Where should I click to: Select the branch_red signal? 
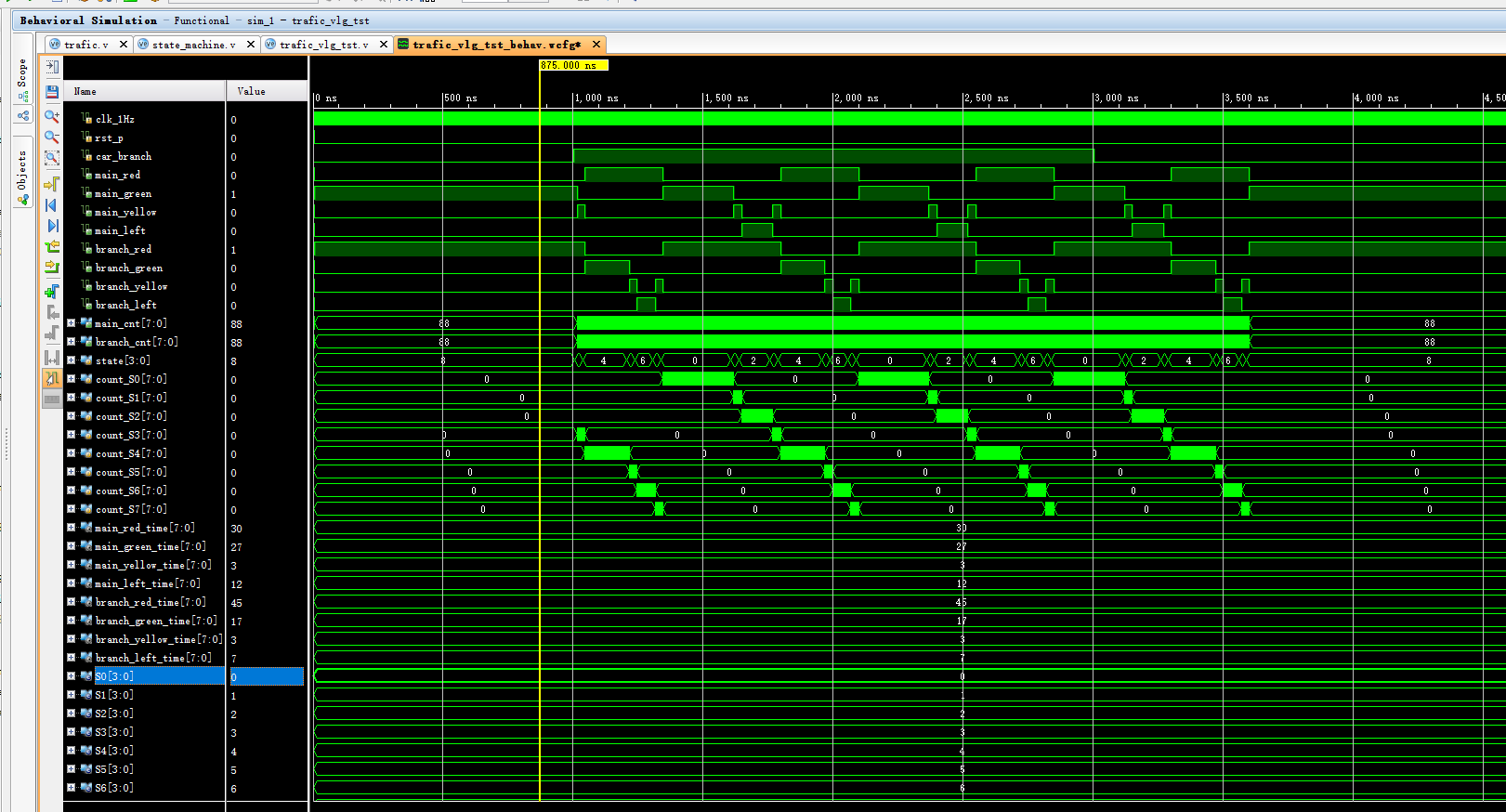[124, 249]
